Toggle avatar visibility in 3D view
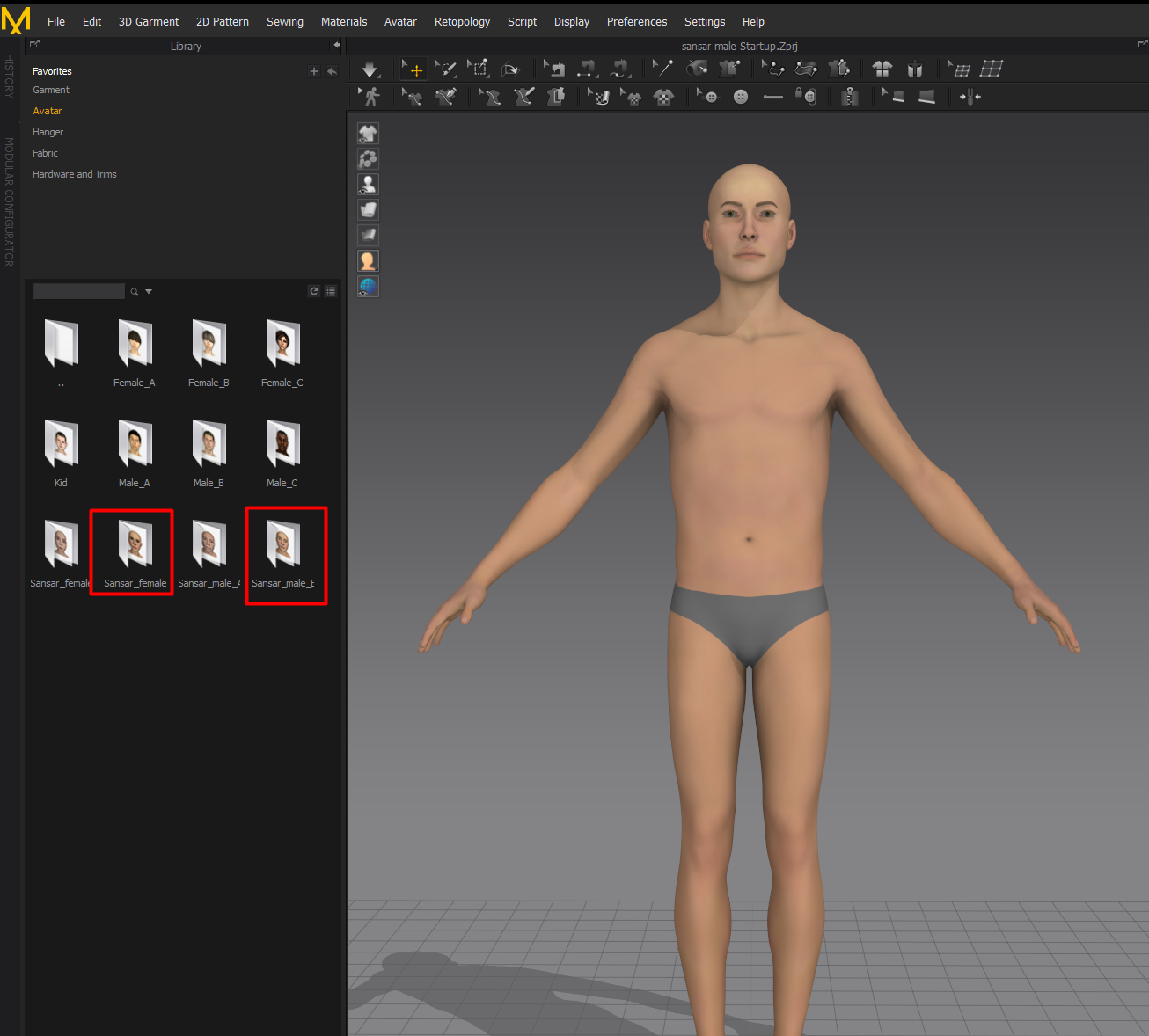Screen dimensions: 1149x1036 [x=368, y=184]
